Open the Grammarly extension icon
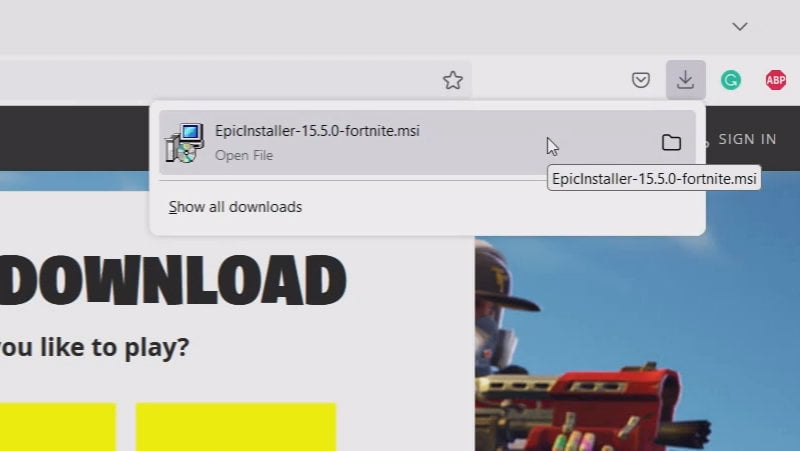Viewport: 800px width, 451px height. pos(731,80)
